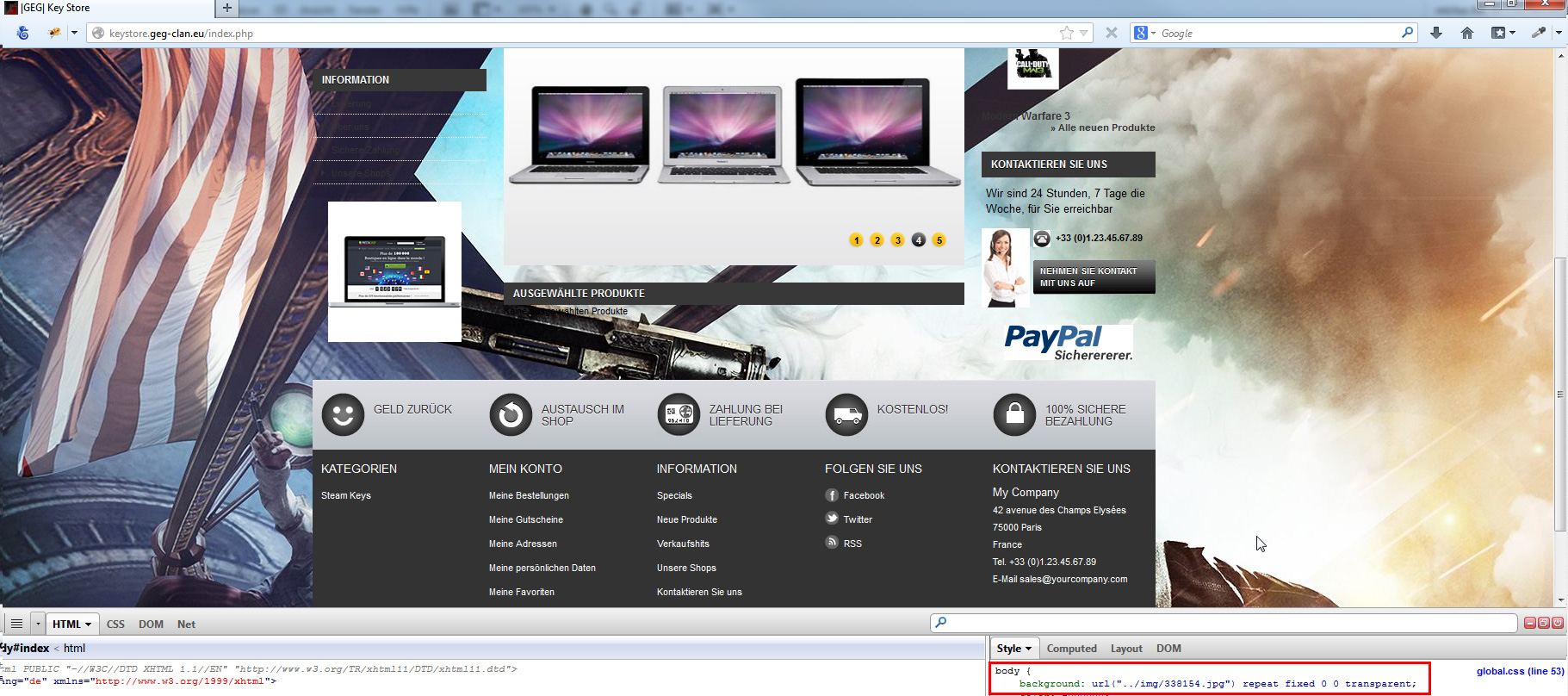The width and height of the screenshot is (1568, 696).
Task: Click the Twitter bird icon in footer
Action: point(832,519)
